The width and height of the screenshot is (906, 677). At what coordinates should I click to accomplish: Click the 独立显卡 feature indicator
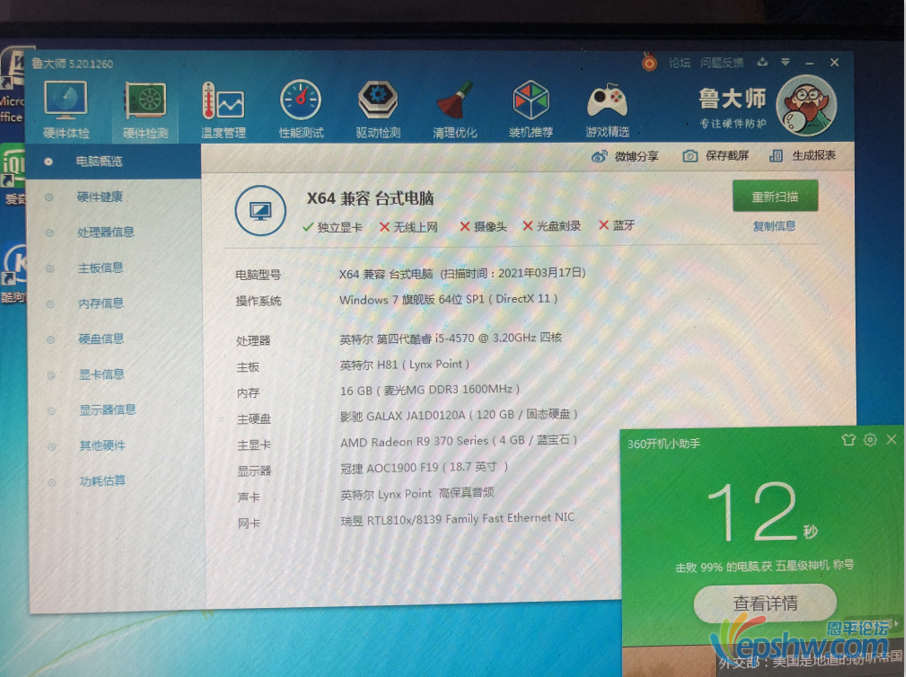[x=332, y=227]
